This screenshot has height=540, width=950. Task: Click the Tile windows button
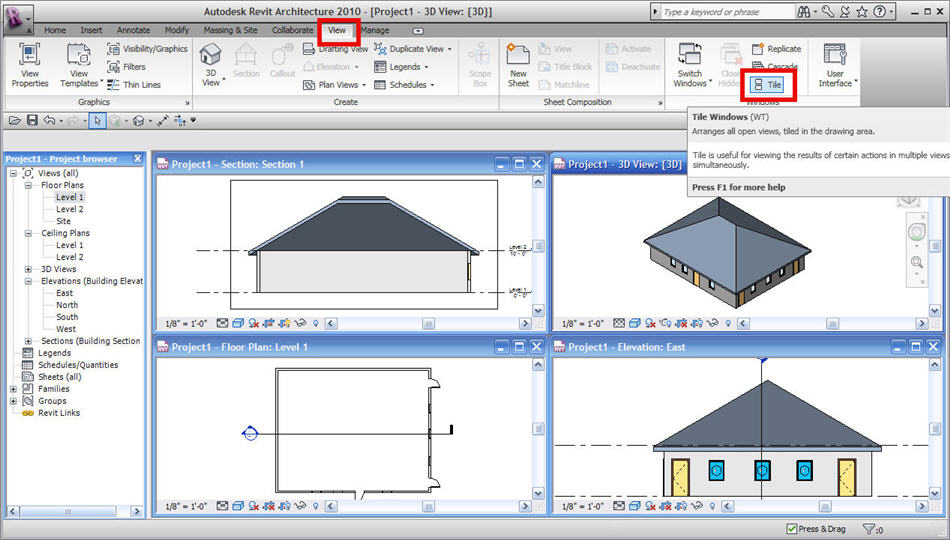(x=767, y=85)
